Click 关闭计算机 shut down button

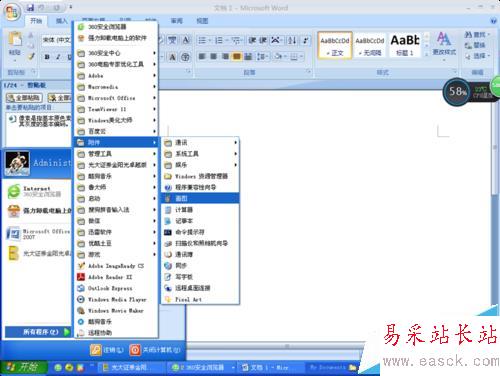tap(156, 350)
